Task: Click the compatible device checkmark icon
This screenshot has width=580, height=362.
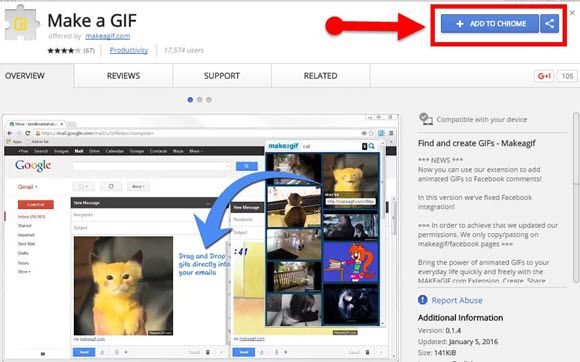Action: 426,119
